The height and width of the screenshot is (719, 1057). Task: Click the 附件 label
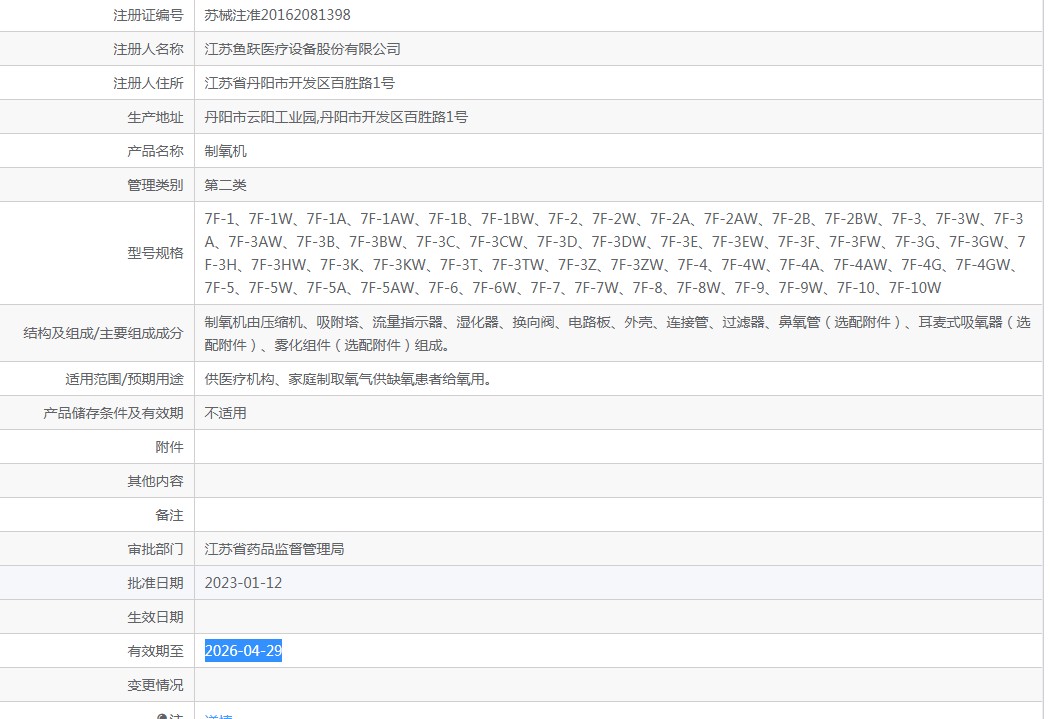click(x=169, y=447)
